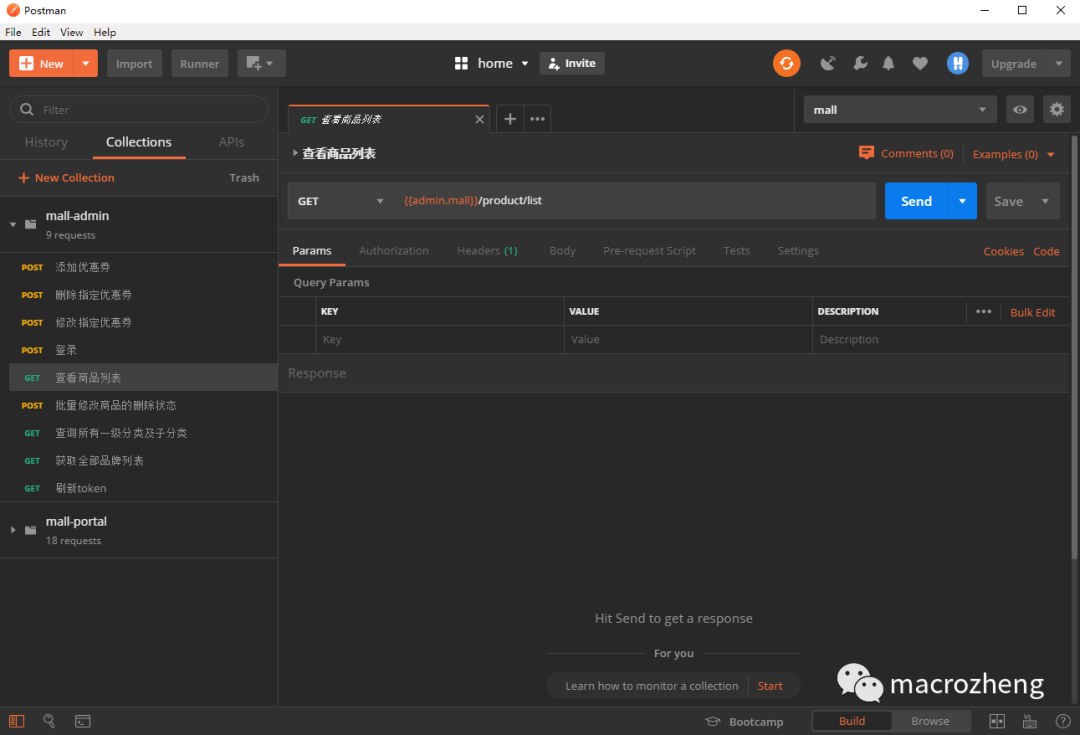Open the help question mark icon
The height and width of the screenshot is (735, 1080).
[x=1063, y=721]
